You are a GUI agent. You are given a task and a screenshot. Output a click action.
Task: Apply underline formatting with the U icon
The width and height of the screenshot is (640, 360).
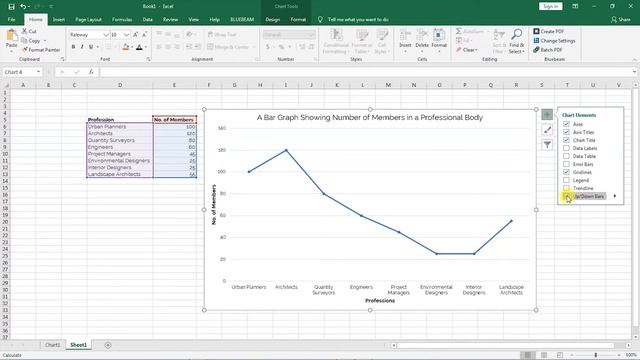(91, 47)
